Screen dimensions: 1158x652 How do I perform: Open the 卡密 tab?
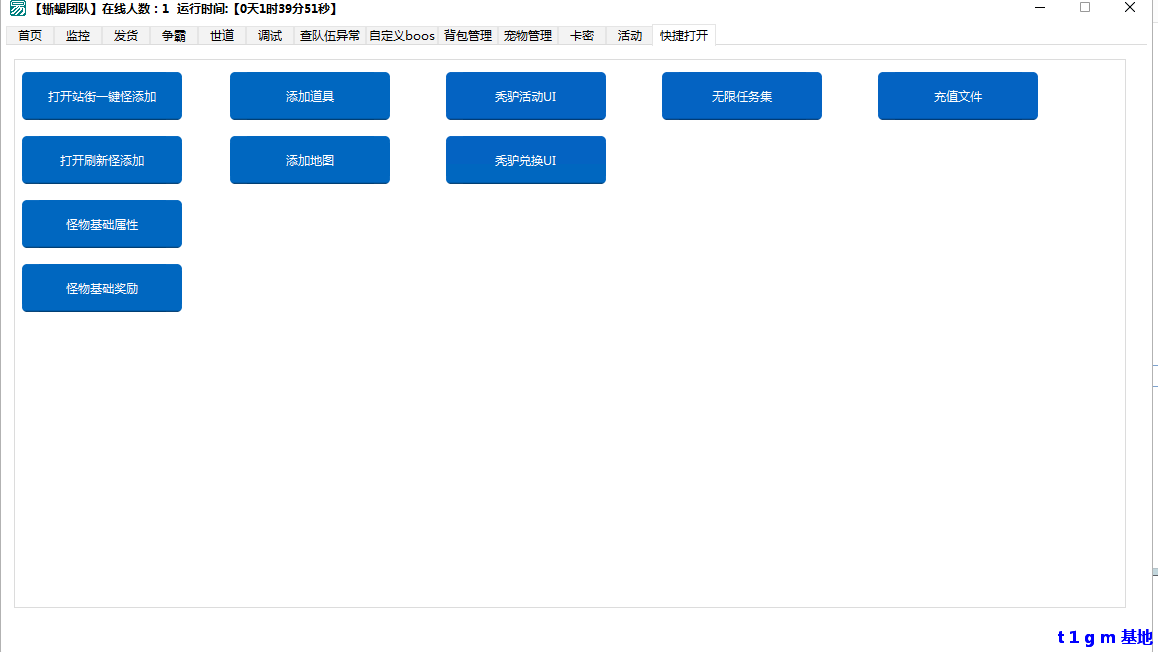pos(582,36)
